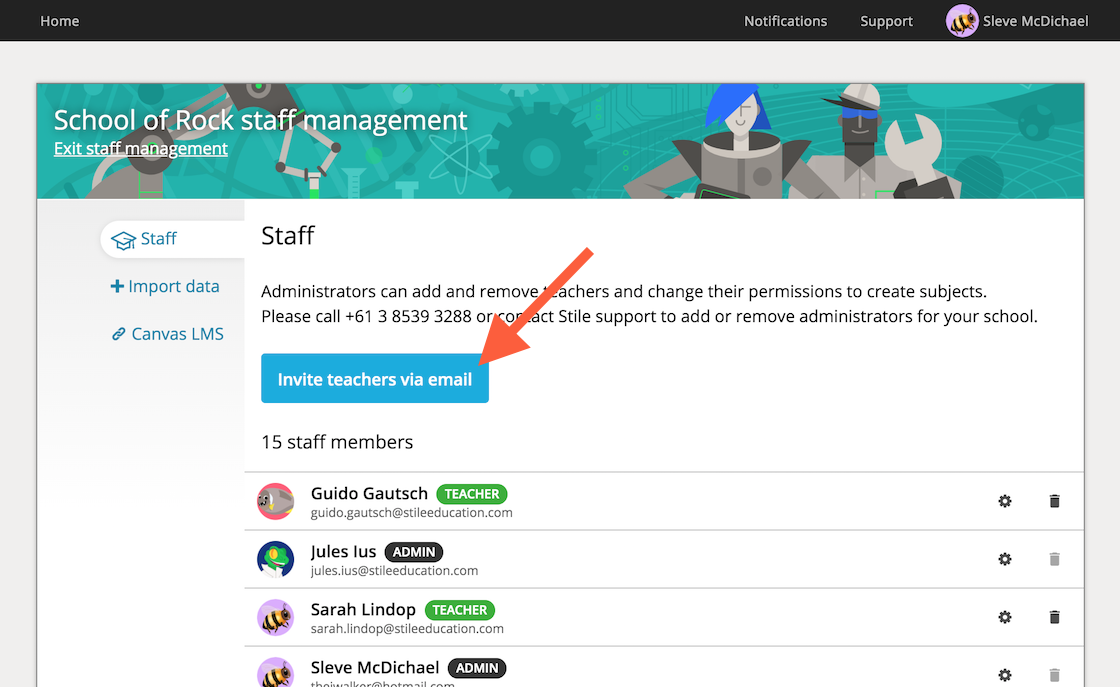Click sarah.lindop@stileeducation.com email text
Screen dimensions: 1120x687
click(407, 628)
